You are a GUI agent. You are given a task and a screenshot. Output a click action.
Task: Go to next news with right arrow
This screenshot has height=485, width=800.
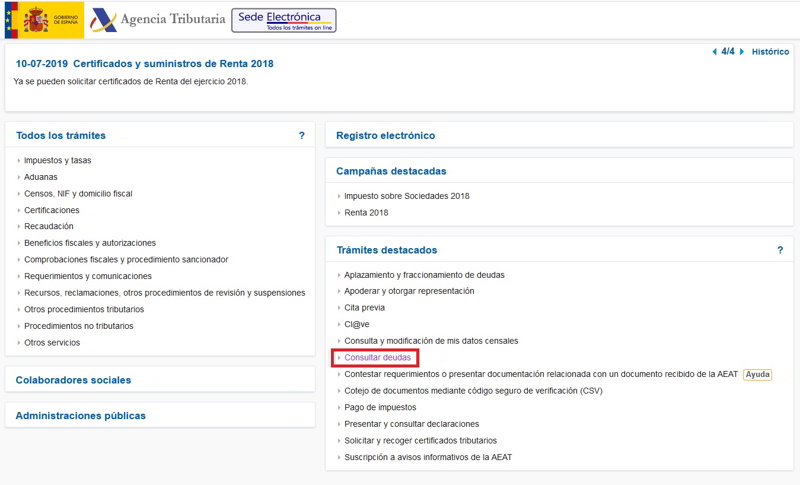742,52
